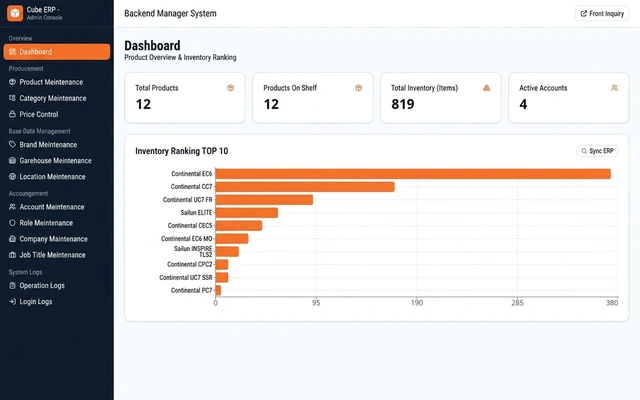
Task: Click the Inventory Ranking TOP 10 heading
Action: point(182,151)
